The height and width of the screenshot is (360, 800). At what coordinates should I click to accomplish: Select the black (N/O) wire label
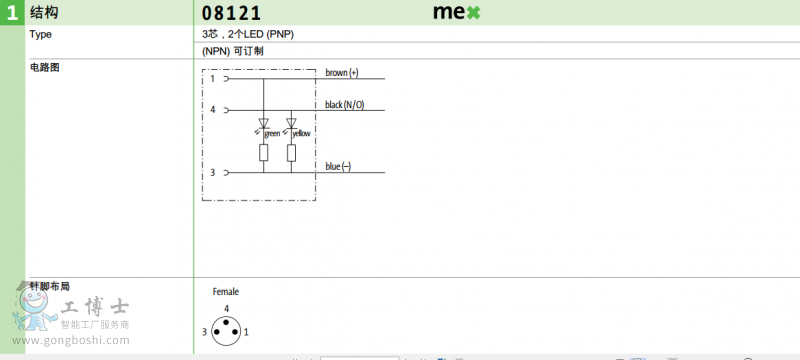click(344, 105)
